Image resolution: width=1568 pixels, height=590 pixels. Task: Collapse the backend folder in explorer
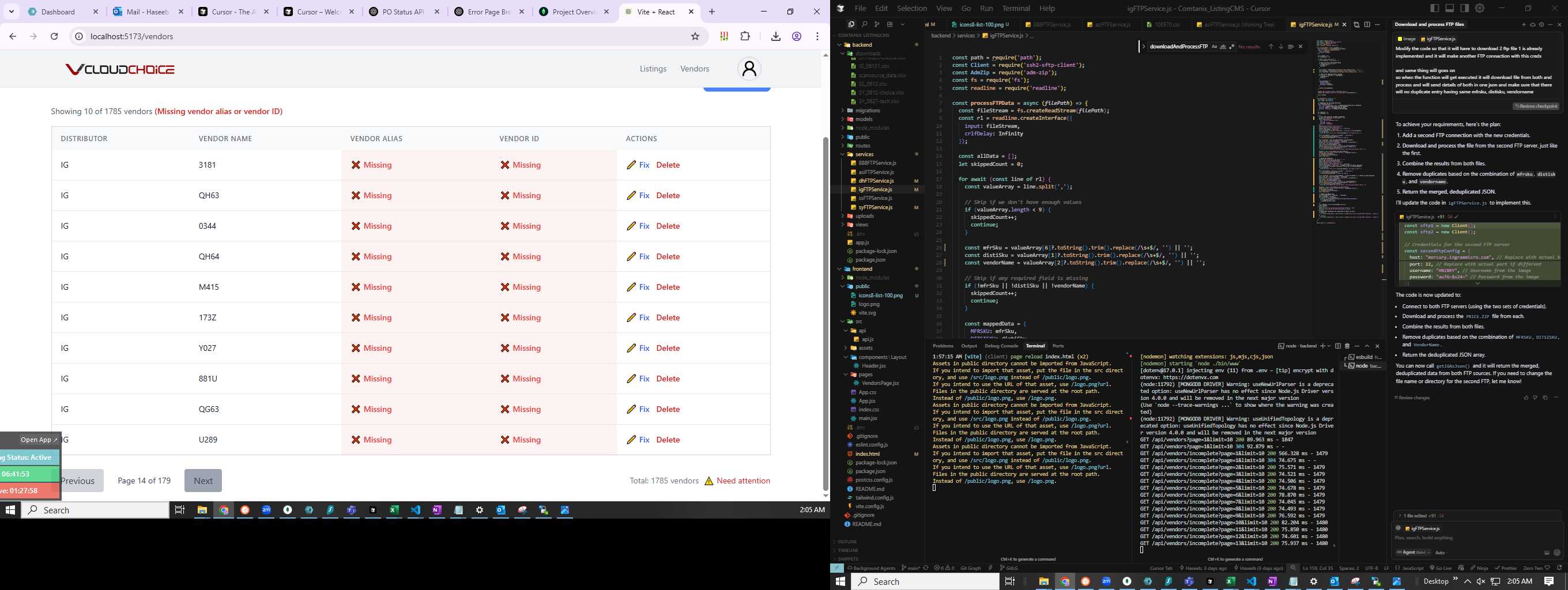coord(839,44)
